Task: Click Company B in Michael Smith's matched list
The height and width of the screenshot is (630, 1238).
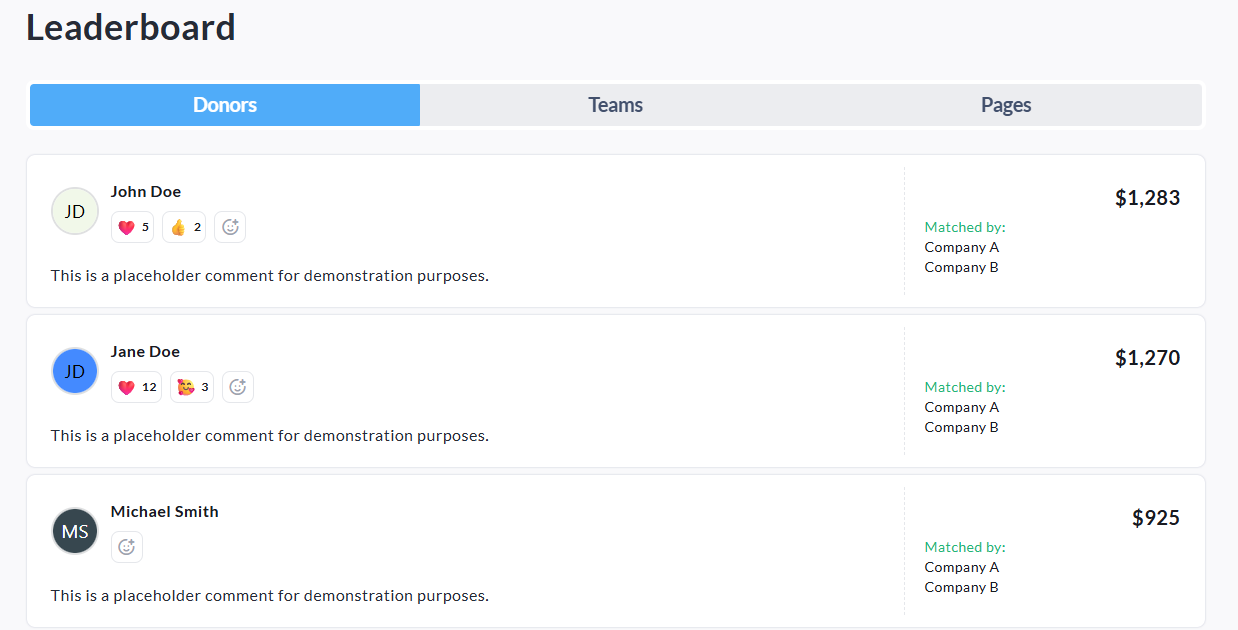Action: (961, 587)
